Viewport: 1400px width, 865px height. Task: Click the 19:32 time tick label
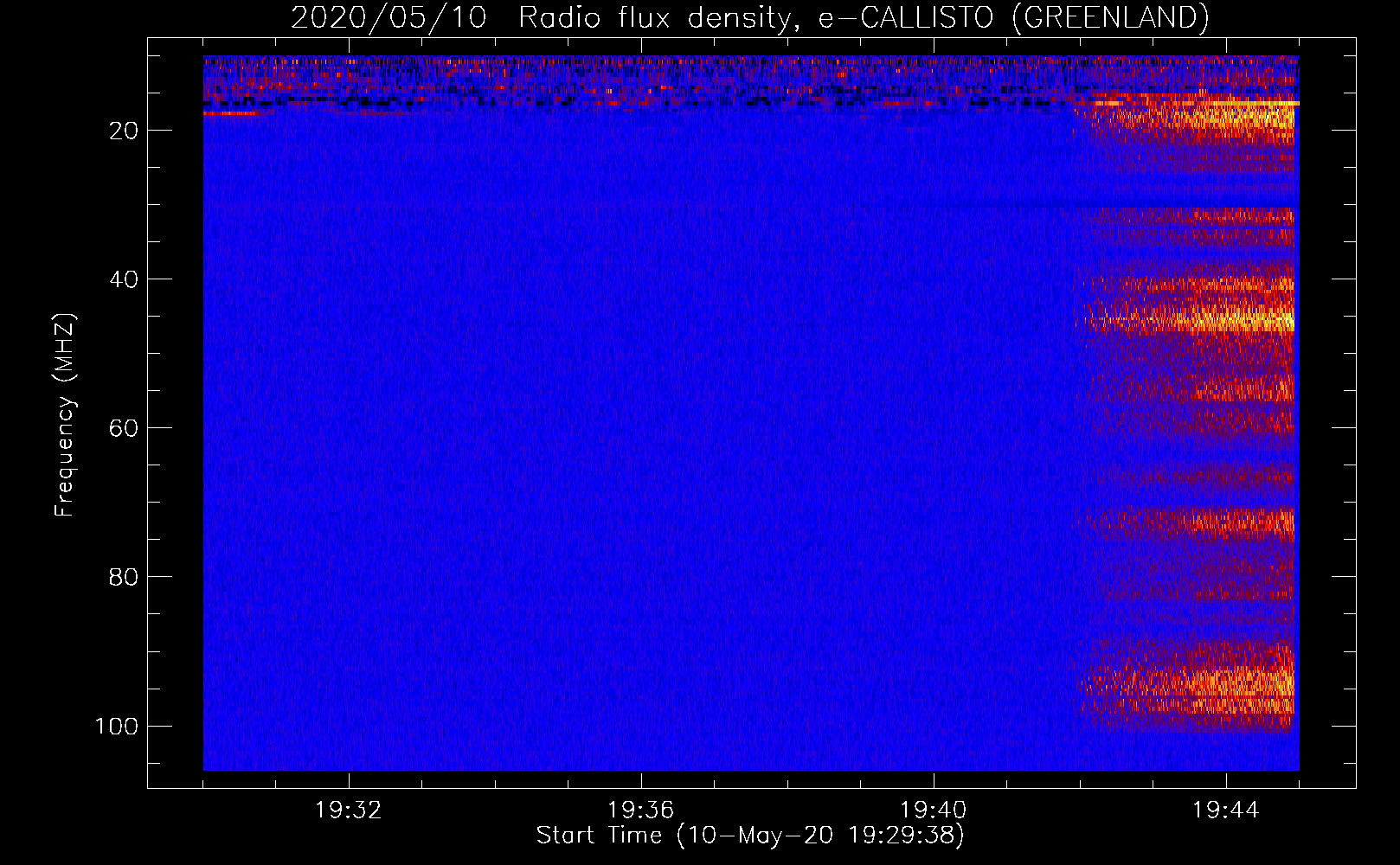[348, 811]
